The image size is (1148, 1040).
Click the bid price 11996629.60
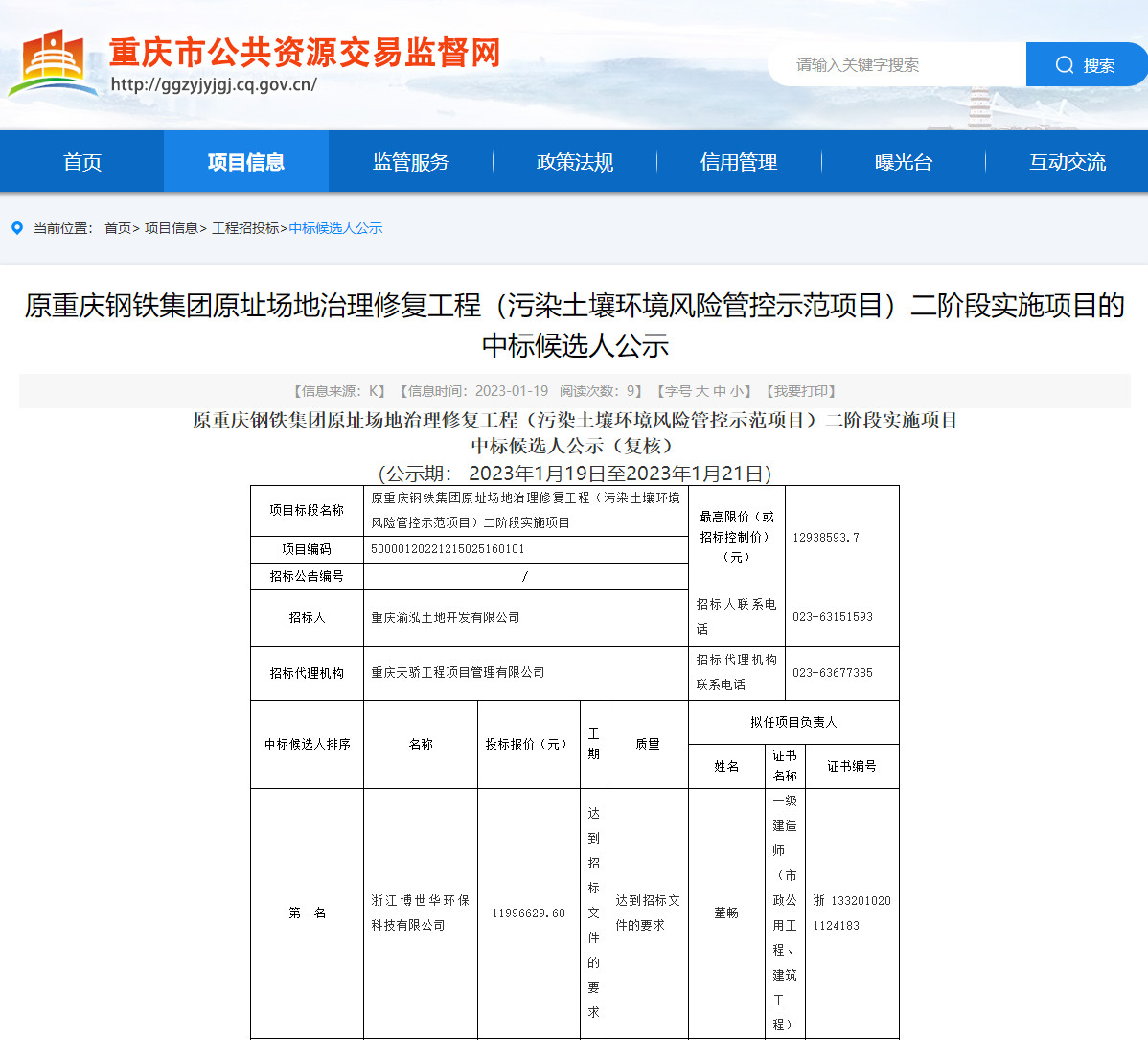529,913
